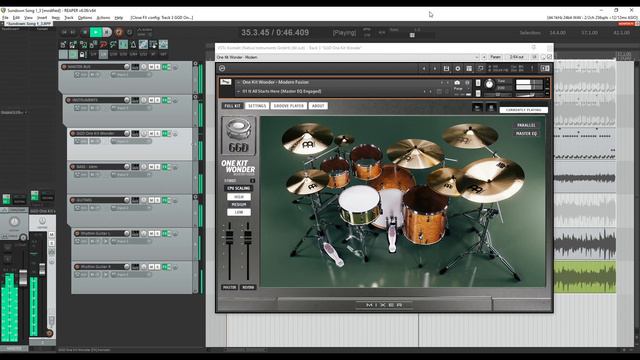Arm record on Rhythm Guitar R track
The image size is (640, 360).
pyautogui.click(x=77, y=267)
